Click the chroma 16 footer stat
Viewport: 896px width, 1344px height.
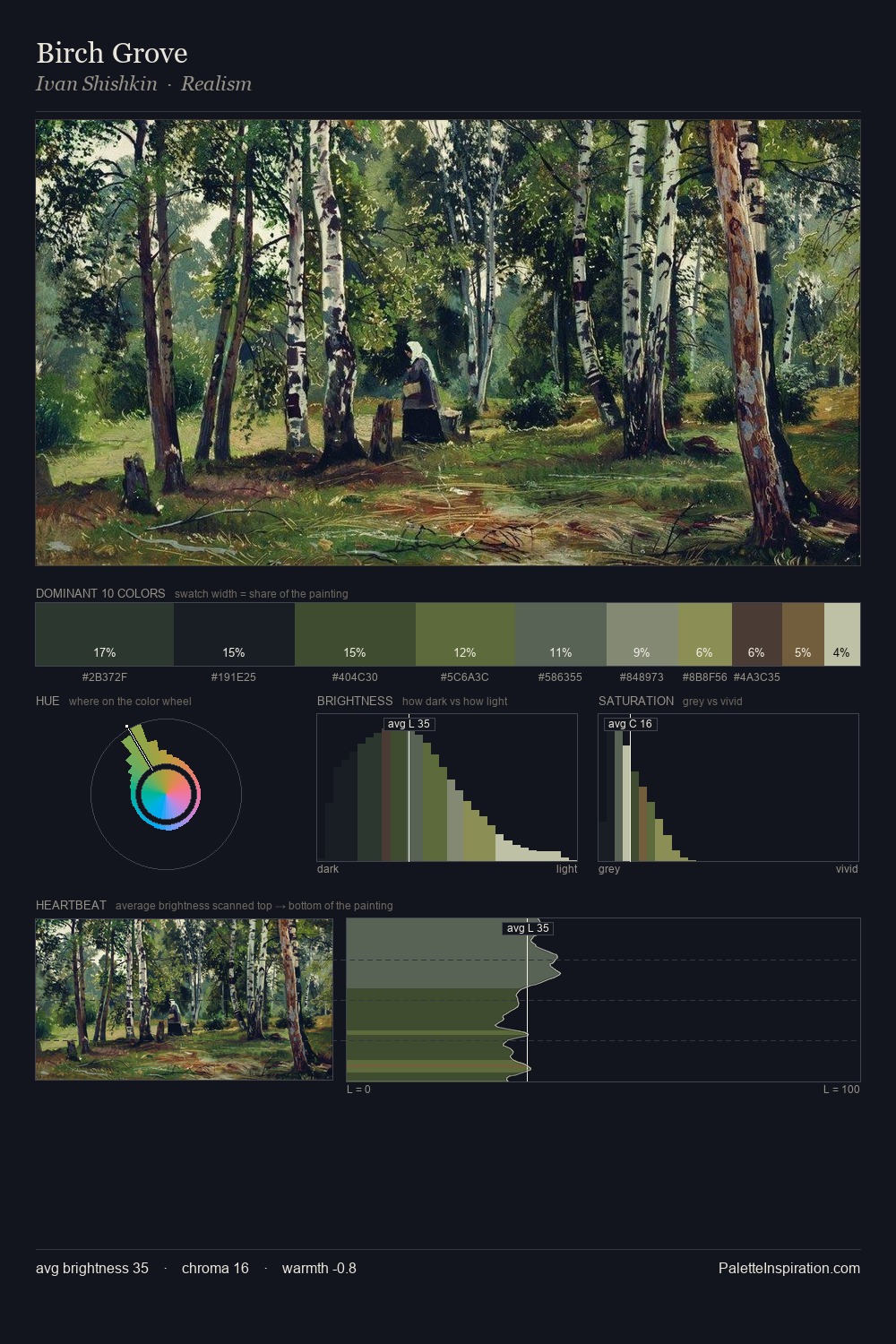(215, 1269)
